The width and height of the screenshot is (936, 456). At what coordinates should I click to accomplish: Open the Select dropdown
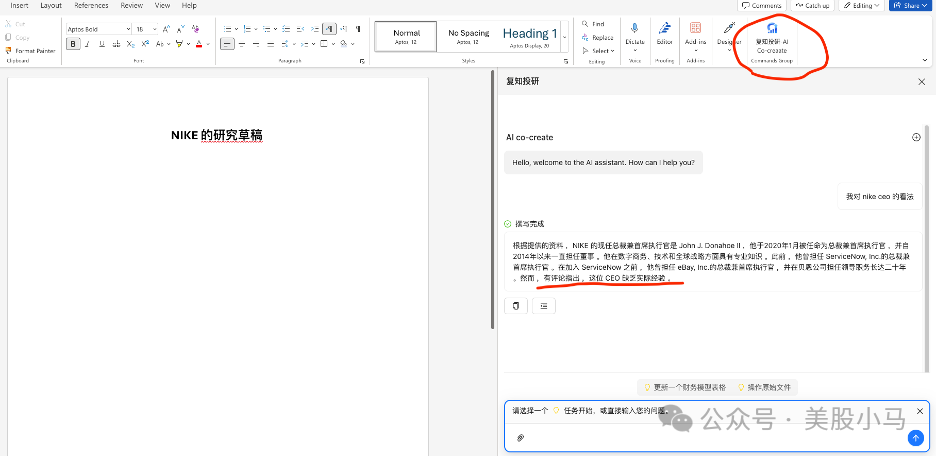[598, 51]
